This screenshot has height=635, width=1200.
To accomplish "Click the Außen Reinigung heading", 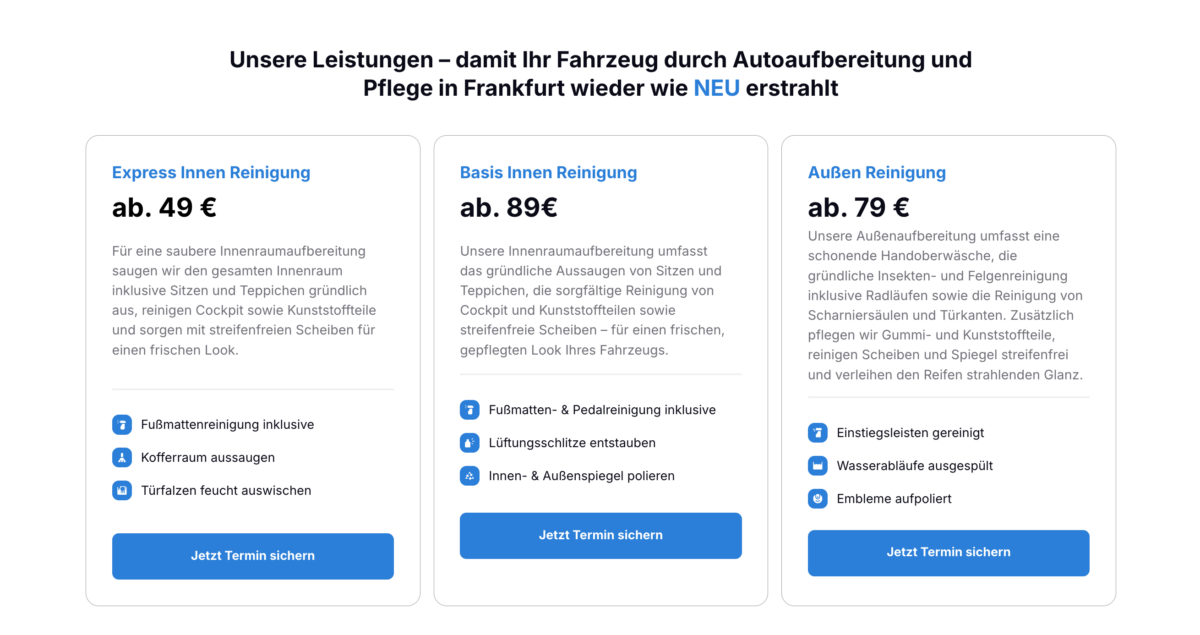I will pyautogui.click(x=876, y=173).
